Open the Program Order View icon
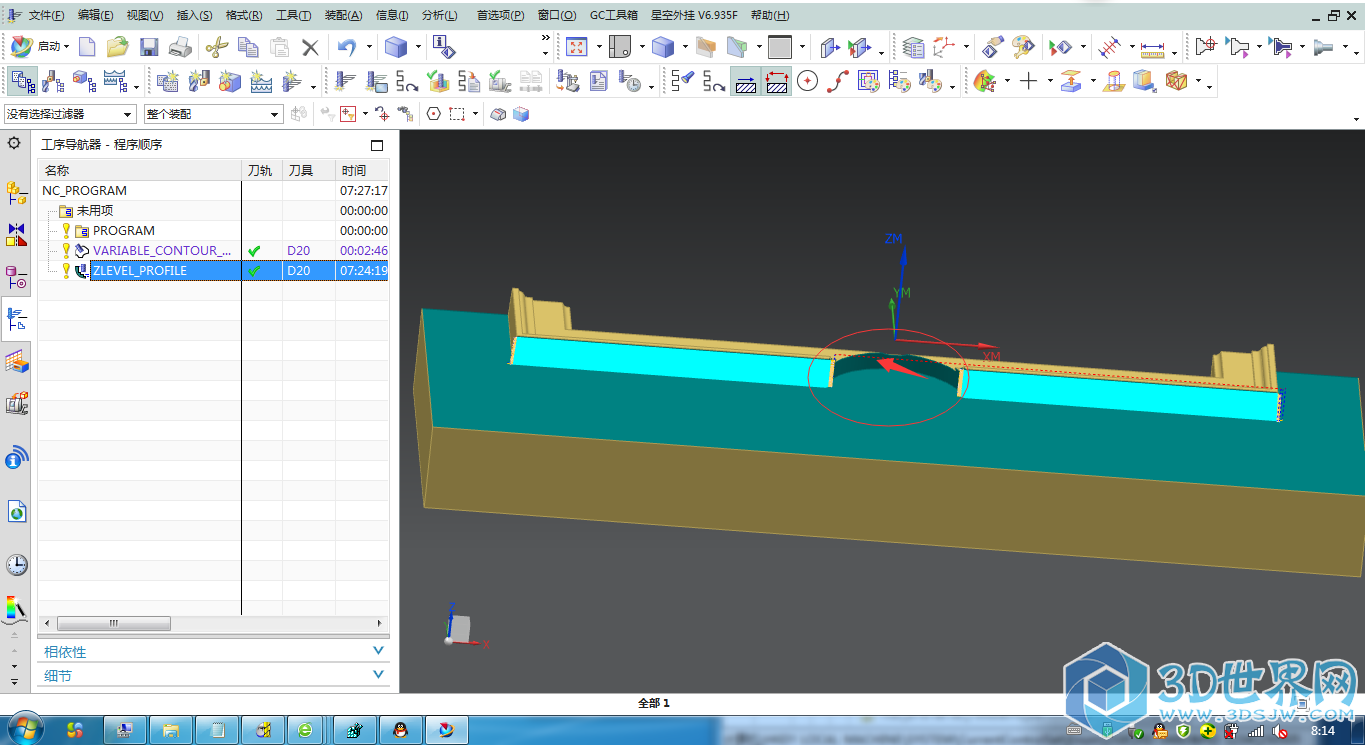 click(22, 81)
